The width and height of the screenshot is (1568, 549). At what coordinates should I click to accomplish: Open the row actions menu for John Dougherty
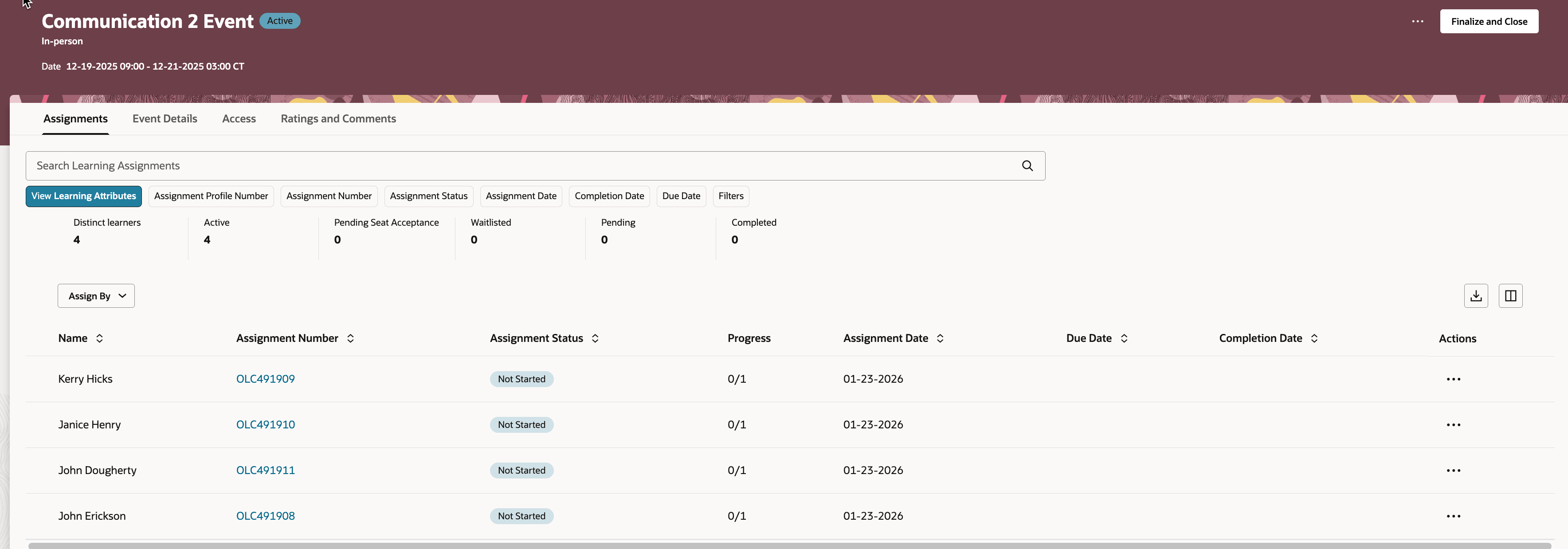tap(1454, 470)
